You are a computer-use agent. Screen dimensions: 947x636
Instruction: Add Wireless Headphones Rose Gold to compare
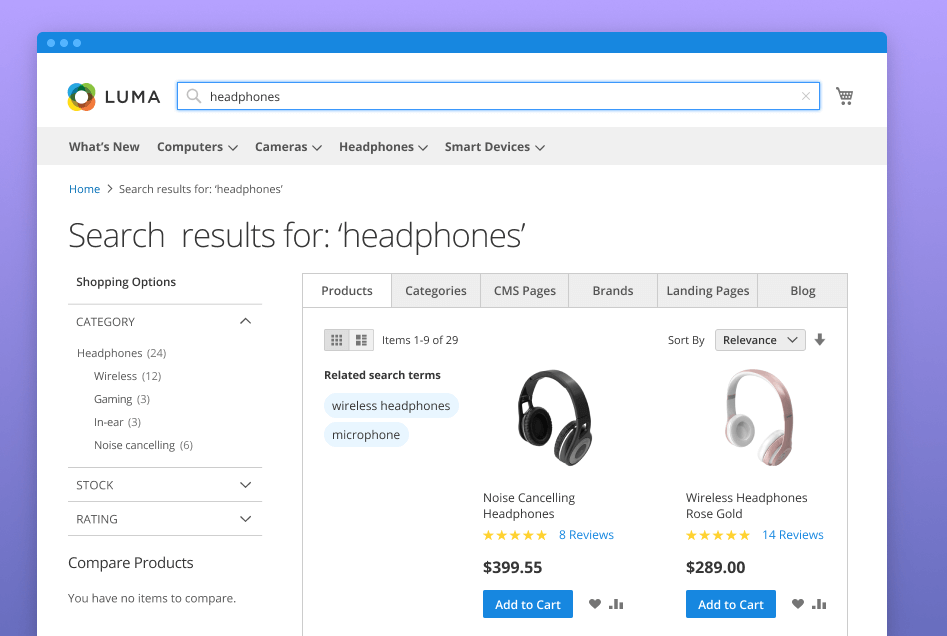819,603
